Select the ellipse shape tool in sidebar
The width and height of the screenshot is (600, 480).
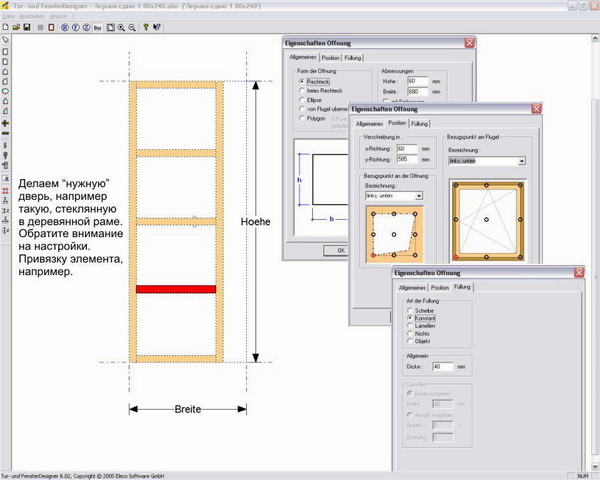coord(6,91)
